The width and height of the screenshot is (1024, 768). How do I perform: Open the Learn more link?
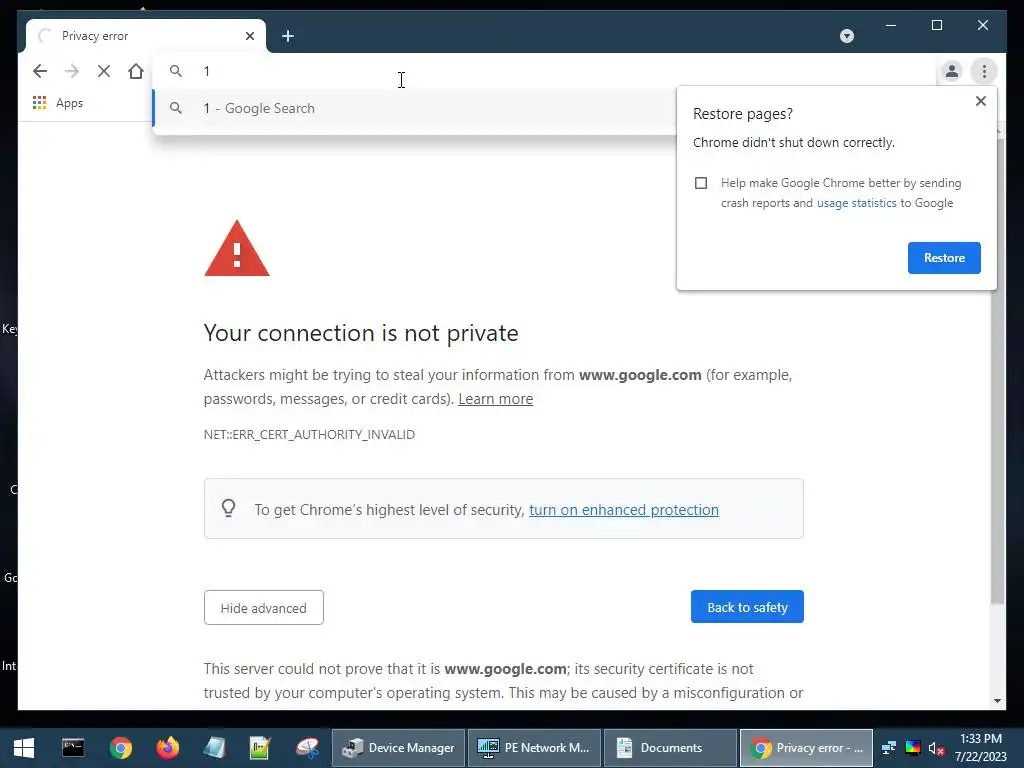click(496, 399)
